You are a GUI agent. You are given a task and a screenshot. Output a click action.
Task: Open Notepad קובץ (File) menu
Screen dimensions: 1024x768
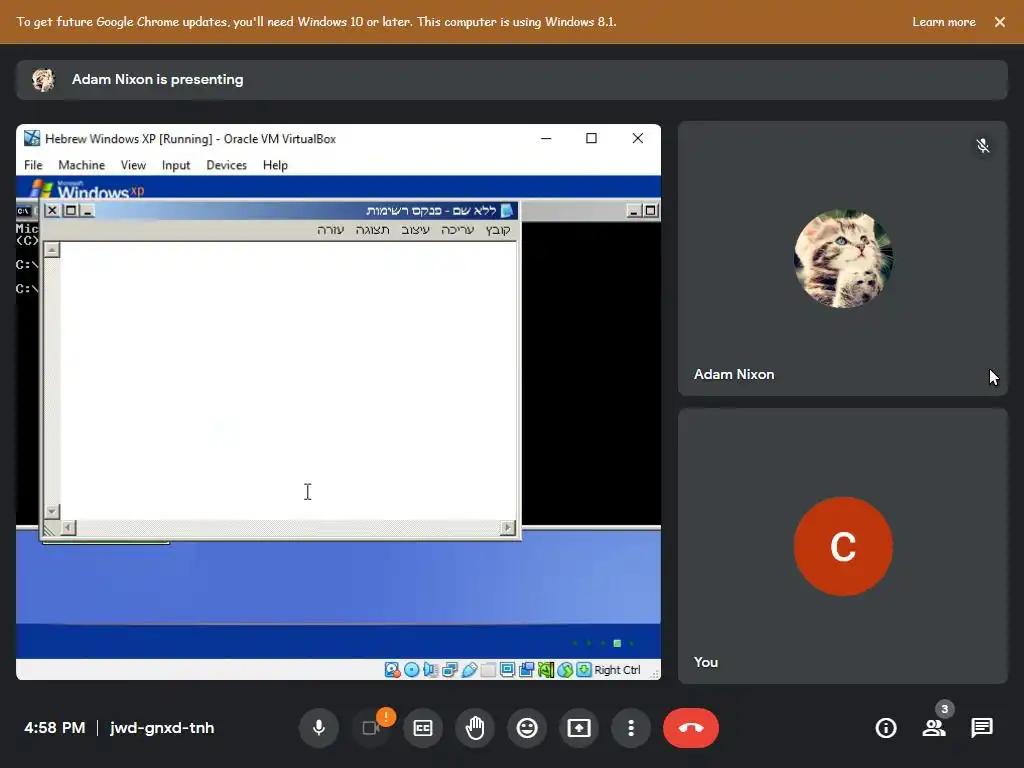pyautogui.click(x=498, y=229)
